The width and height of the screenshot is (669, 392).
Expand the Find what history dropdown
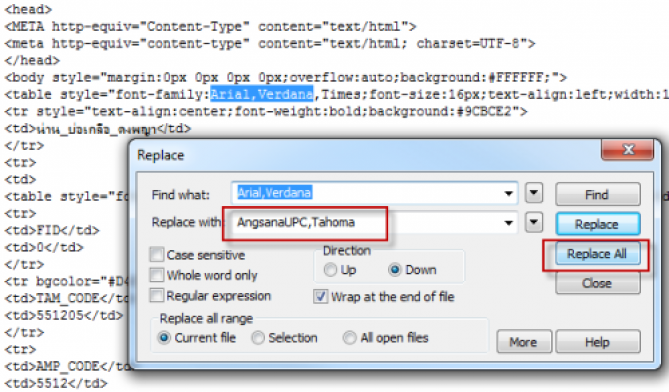pyautogui.click(x=509, y=194)
